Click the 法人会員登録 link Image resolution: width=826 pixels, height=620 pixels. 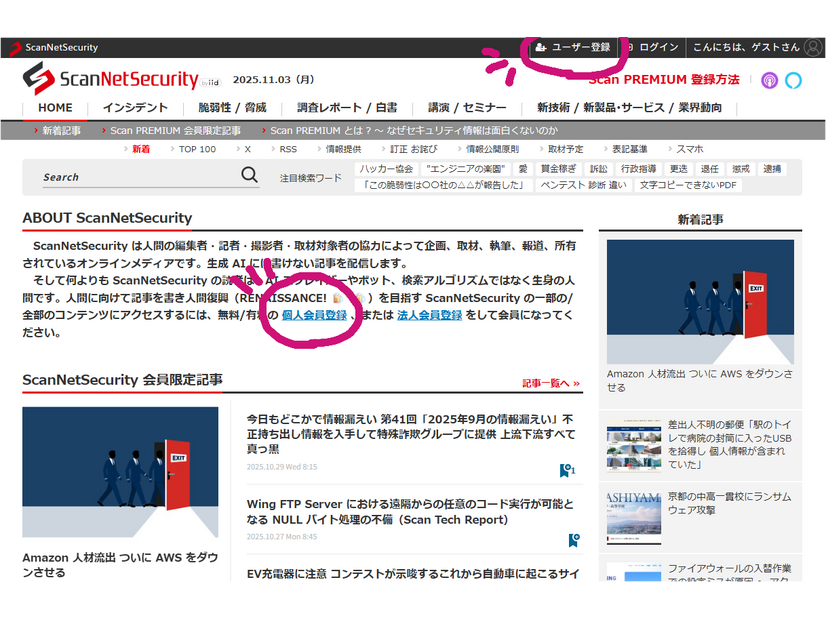pos(429,315)
